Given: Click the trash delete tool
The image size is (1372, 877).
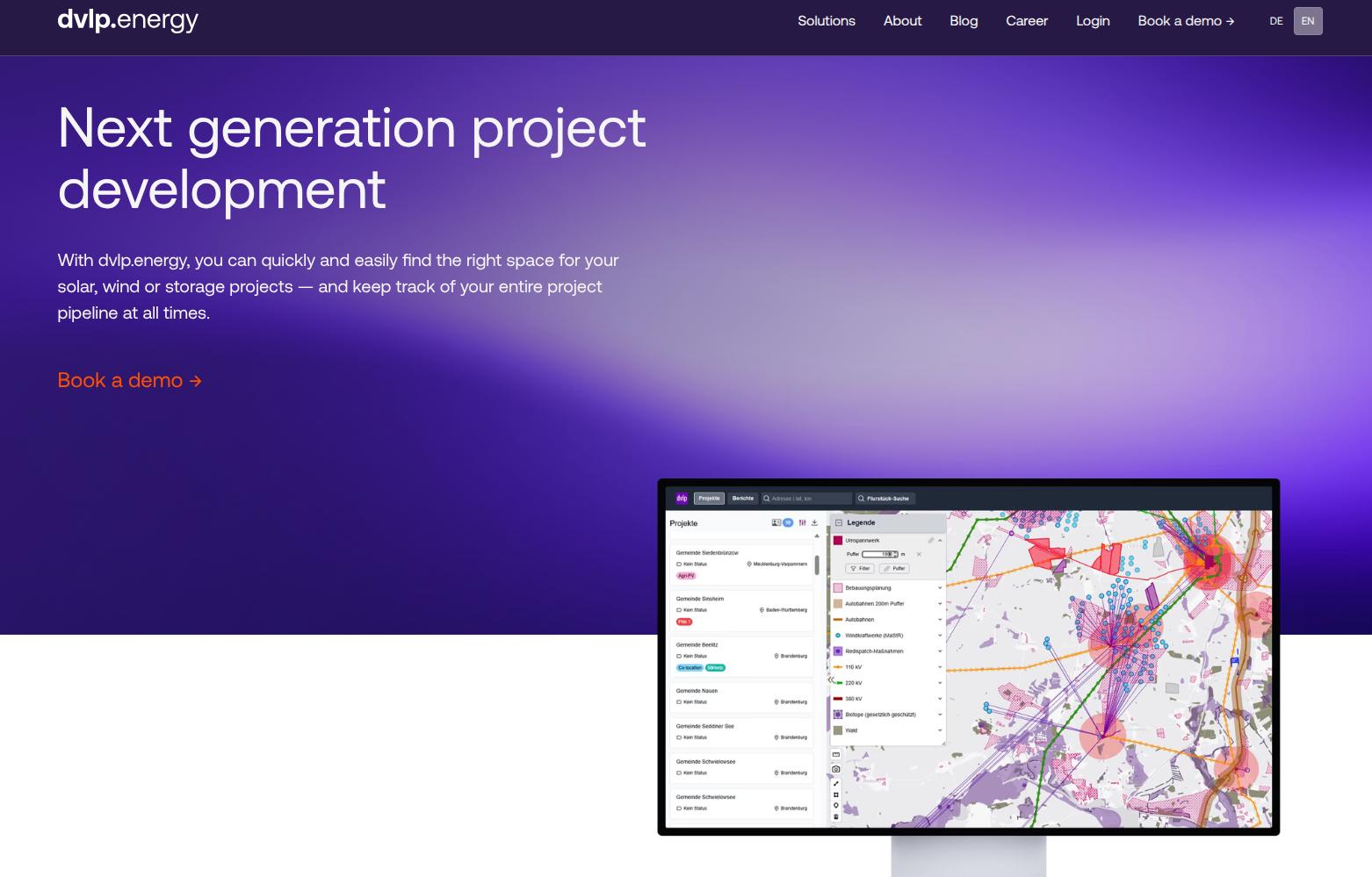Looking at the screenshot, I should tap(835, 817).
